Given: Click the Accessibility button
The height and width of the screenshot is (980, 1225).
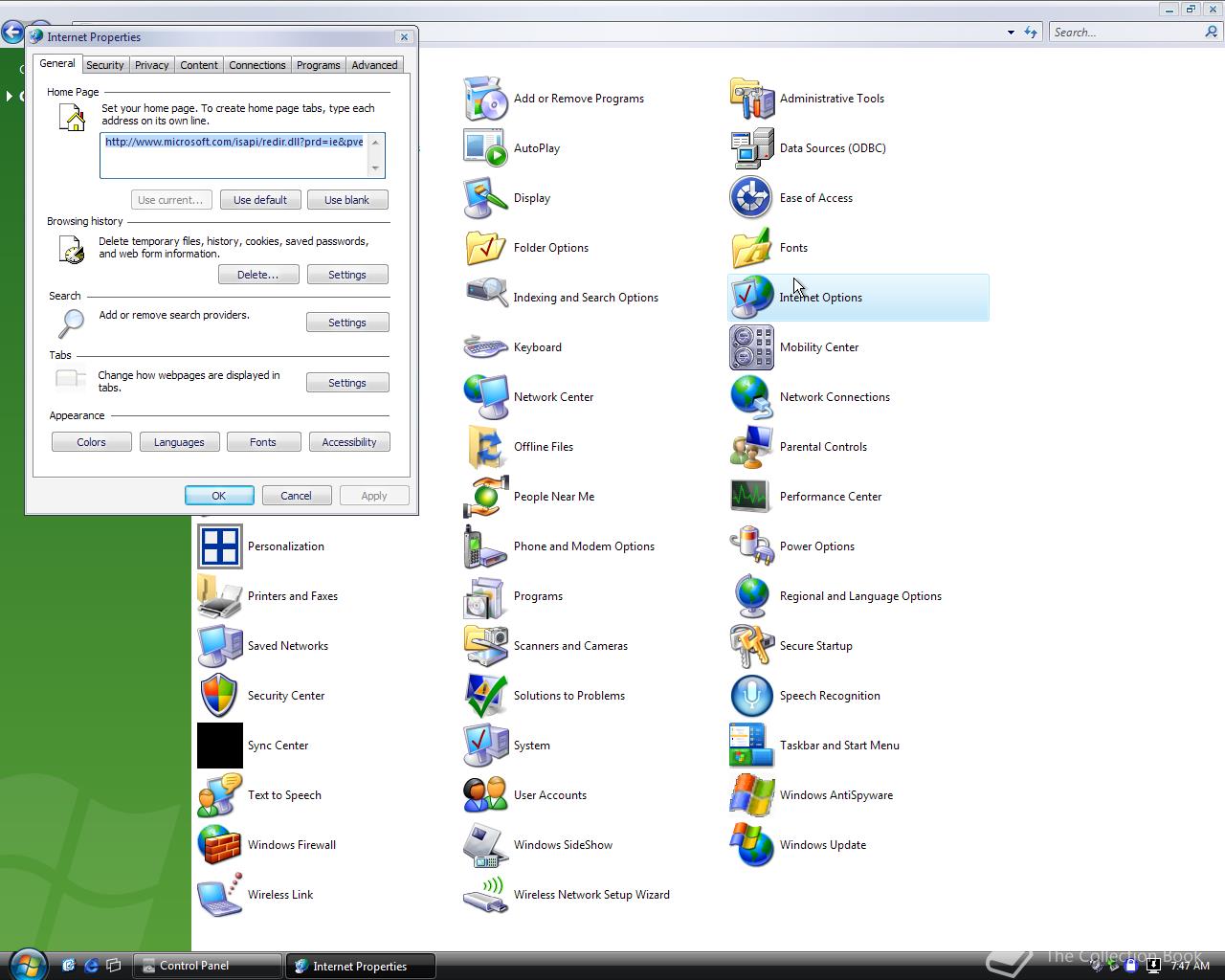Looking at the screenshot, I should pos(349,442).
